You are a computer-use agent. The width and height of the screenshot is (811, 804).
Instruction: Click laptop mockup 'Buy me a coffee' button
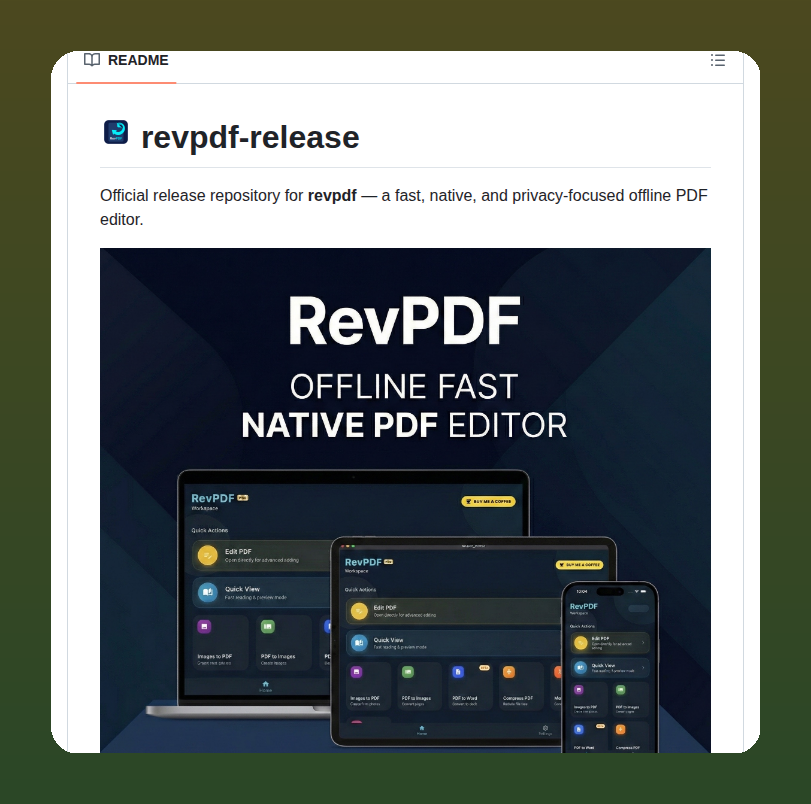[488, 501]
